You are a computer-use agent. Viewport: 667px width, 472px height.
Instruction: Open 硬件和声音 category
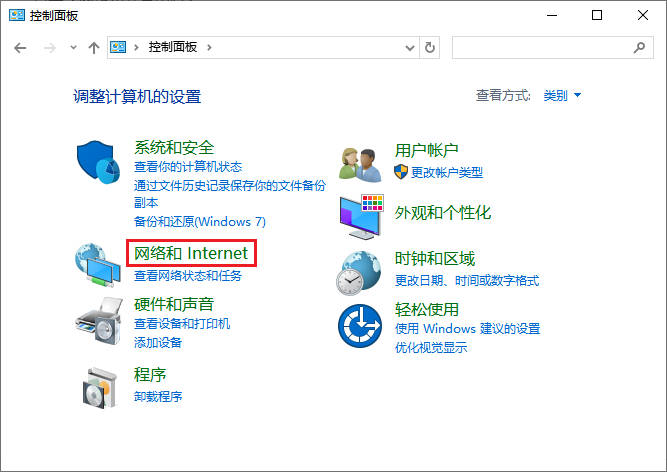pos(174,304)
